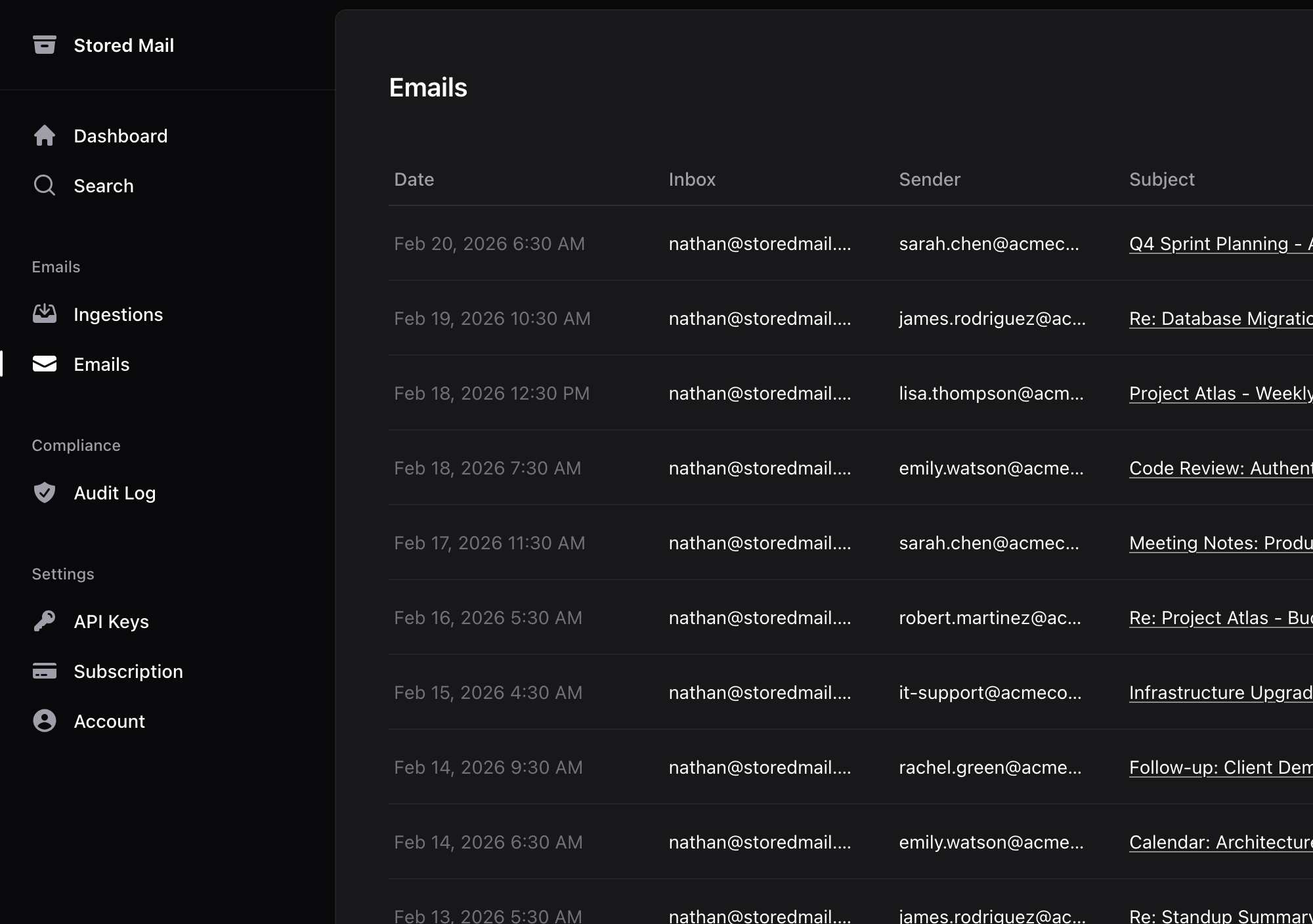This screenshot has height=924, width=1313.
Task: Open the Follow-up: Client Demo email
Action: pos(1220,767)
